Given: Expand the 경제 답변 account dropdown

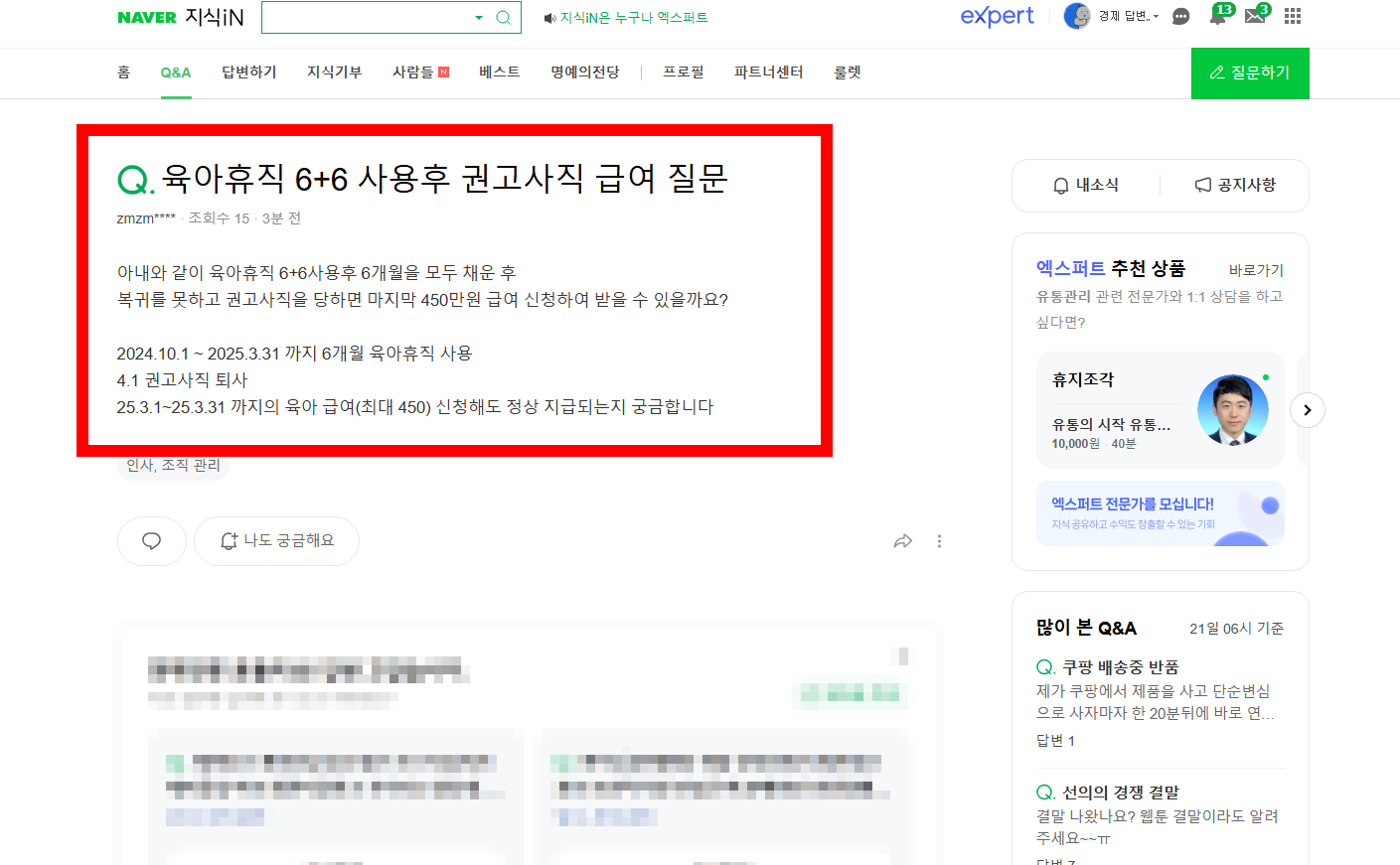Looking at the screenshot, I should click(1129, 16).
